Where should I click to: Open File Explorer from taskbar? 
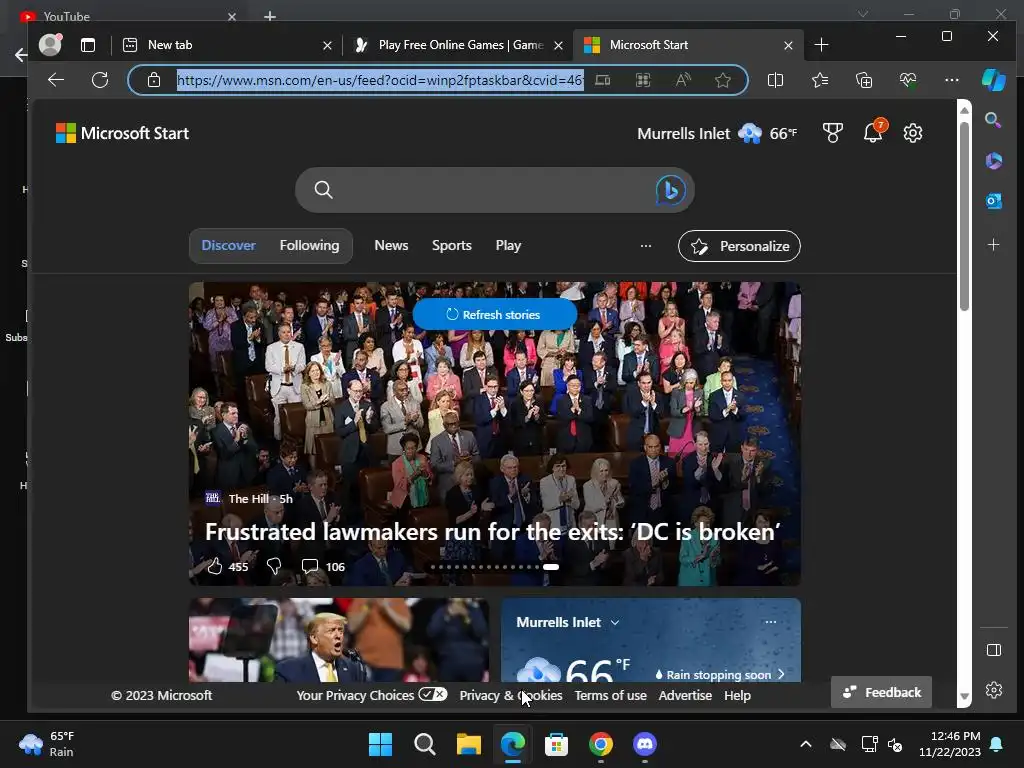click(x=468, y=744)
